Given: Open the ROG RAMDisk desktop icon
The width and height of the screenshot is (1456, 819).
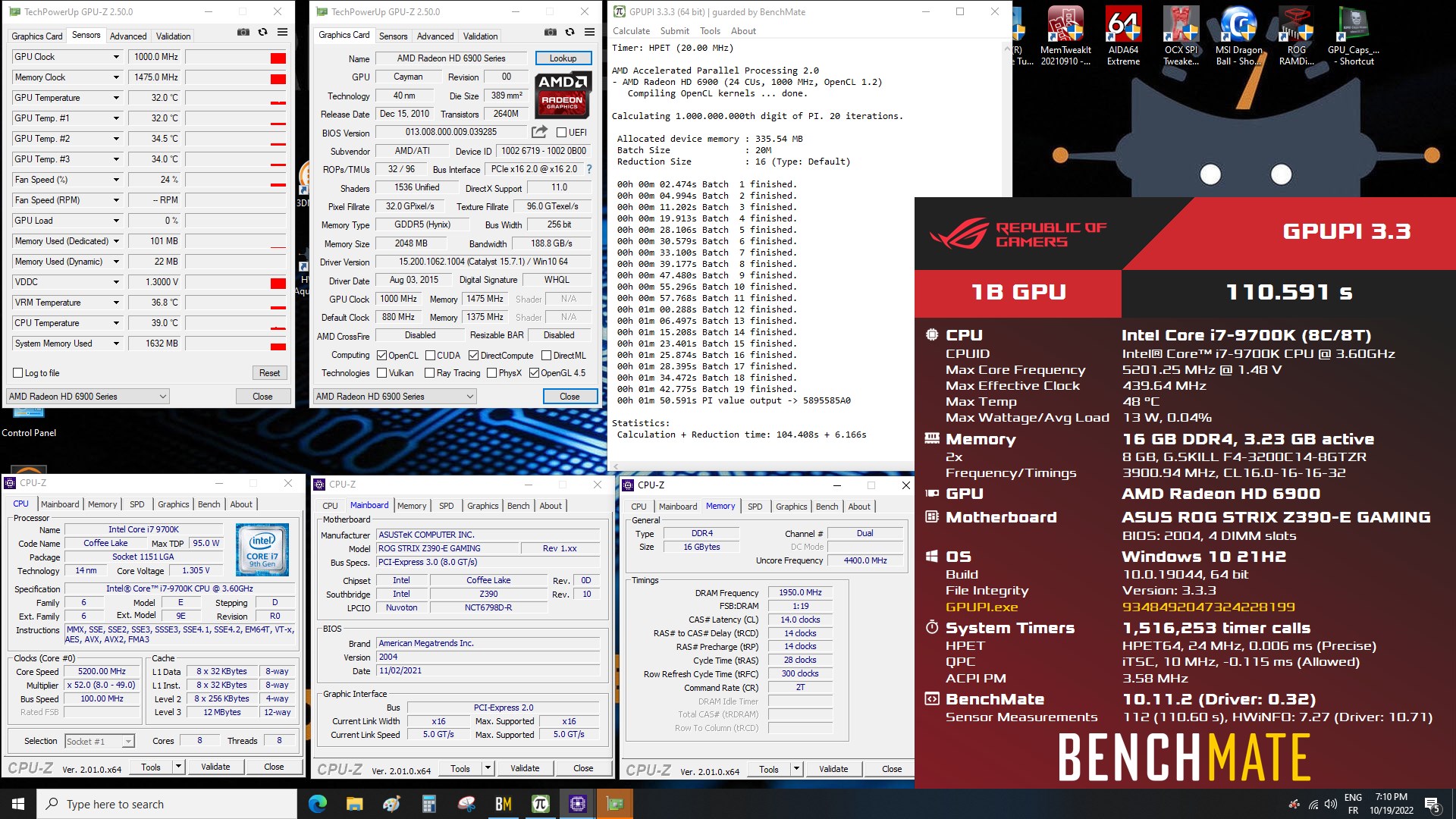Looking at the screenshot, I should pyautogui.click(x=1296, y=36).
